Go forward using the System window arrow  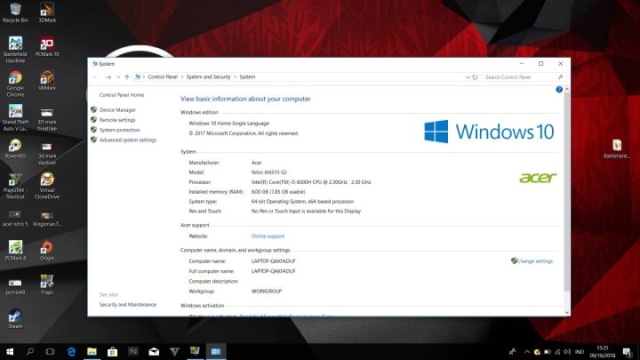108,77
